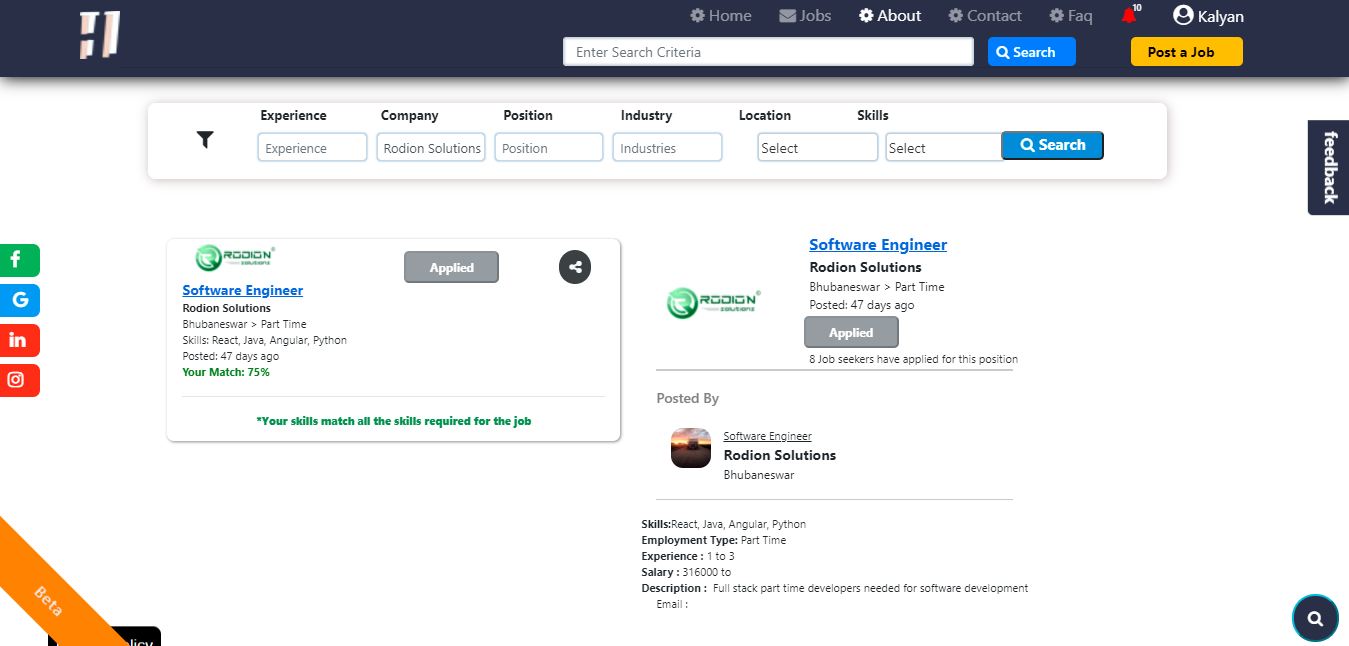The width and height of the screenshot is (1349, 646).
Task: Open the Contact menu item
Action: click(x=985, y=16)
